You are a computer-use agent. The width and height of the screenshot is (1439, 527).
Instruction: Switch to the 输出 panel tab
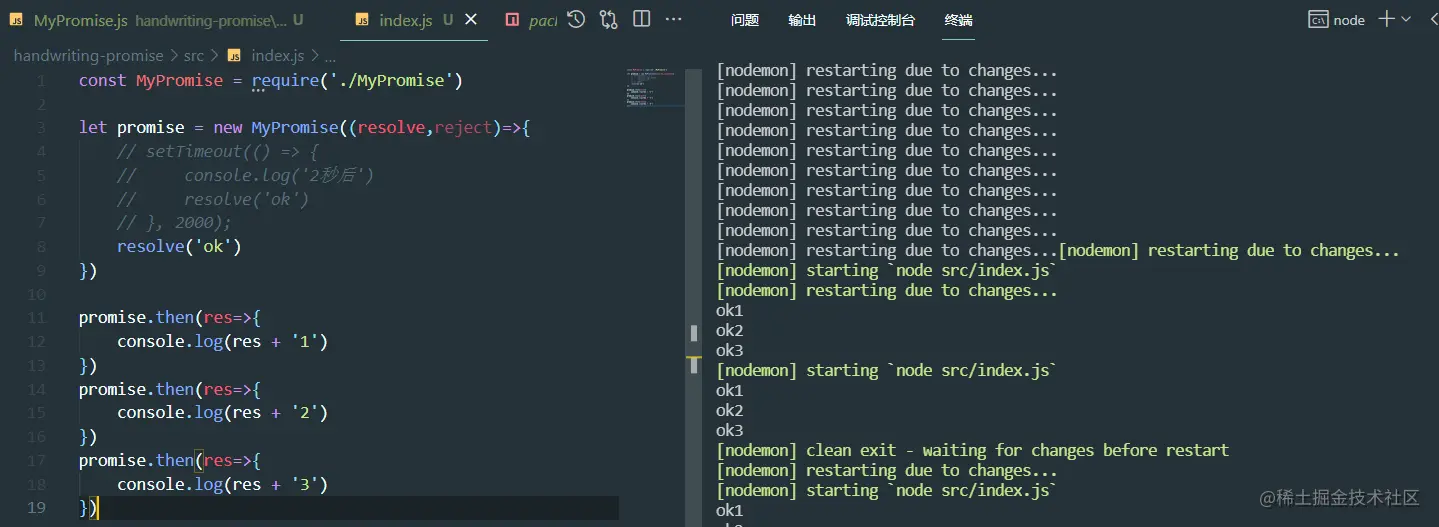coord(802,20)
